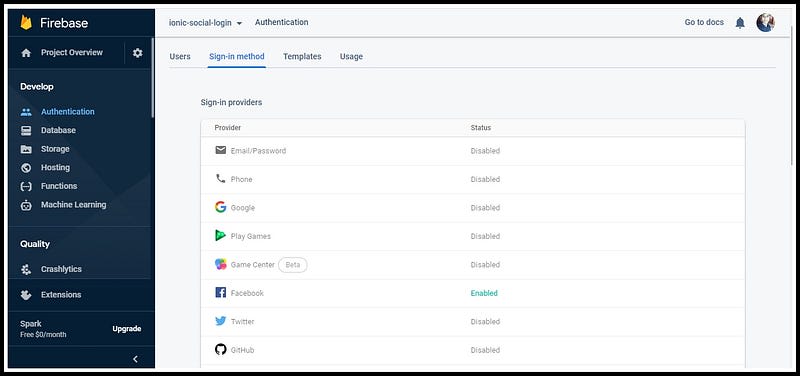This screenshot has height=376, width=800.
Task: Click the Disabled status for Google
Action: click(485, 208)
